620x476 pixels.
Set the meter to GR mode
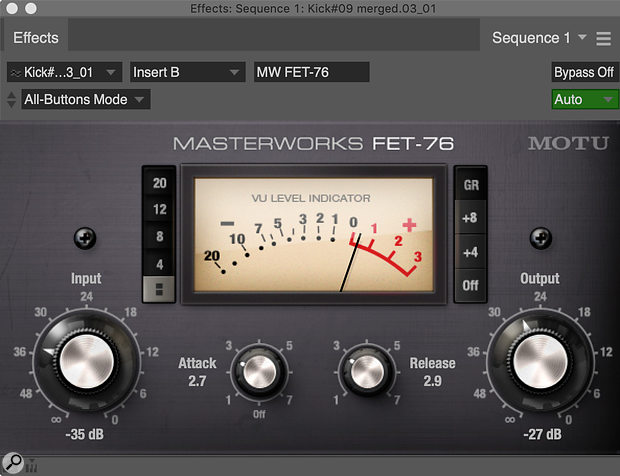click(x=471, y=185)
